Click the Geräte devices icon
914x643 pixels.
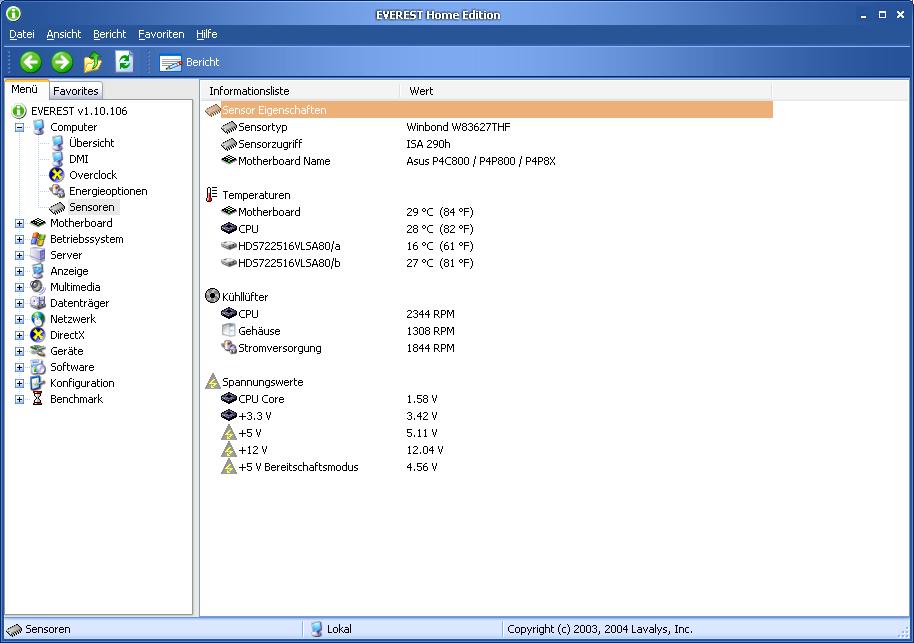[x=38, y=351]
